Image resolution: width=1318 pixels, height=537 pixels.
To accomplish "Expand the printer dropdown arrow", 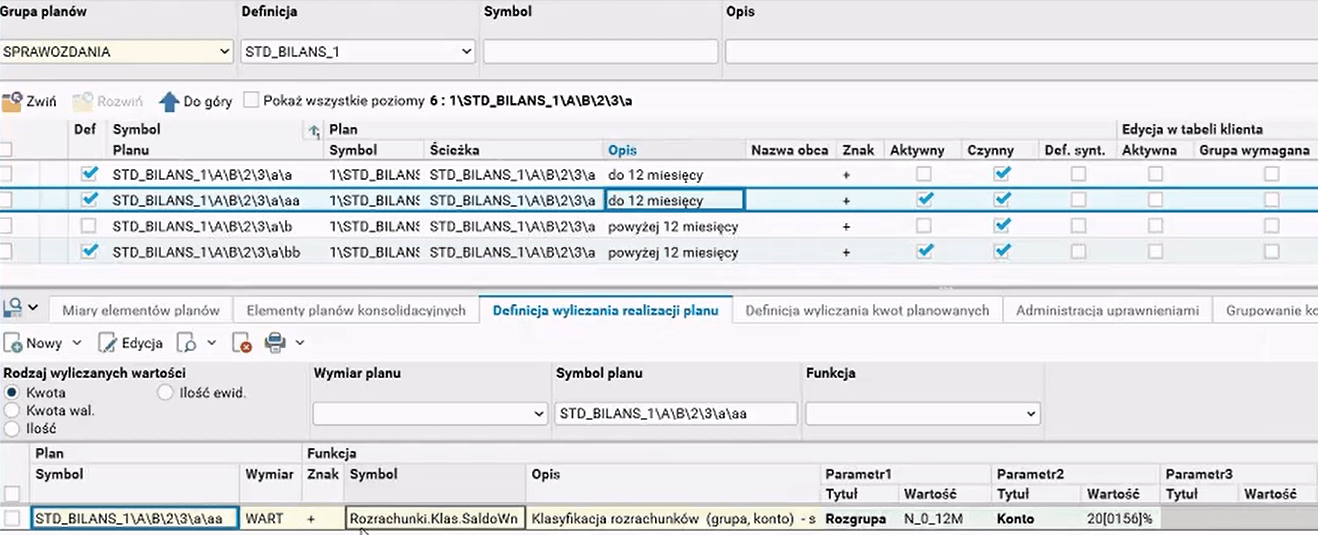I will pos(300,343).
